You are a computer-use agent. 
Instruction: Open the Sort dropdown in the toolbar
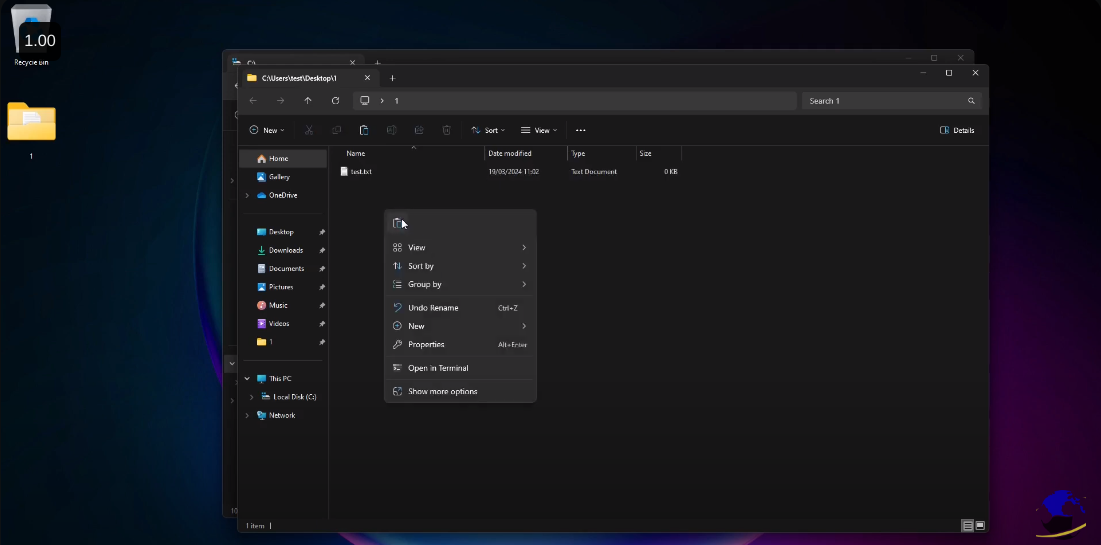[488, 130]
